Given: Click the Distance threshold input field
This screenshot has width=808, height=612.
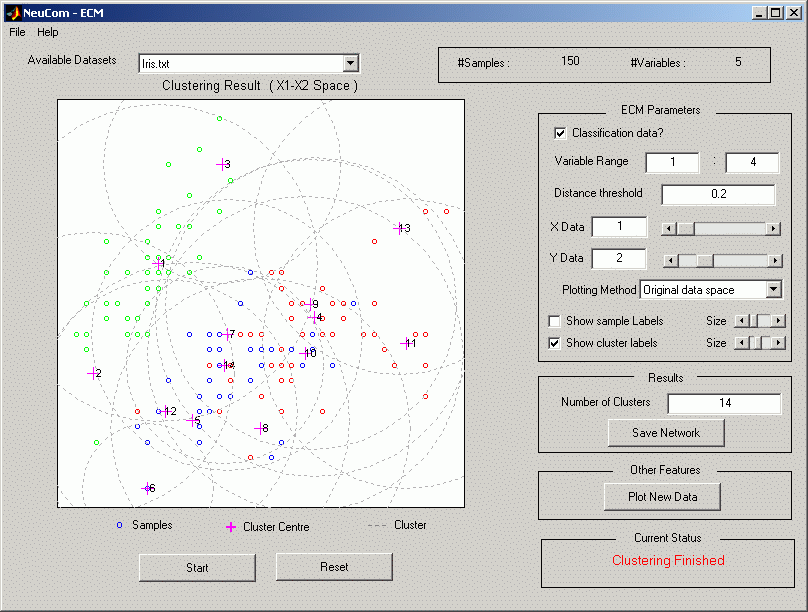Looking at the screenshot, I should click(x=718, y=194).
